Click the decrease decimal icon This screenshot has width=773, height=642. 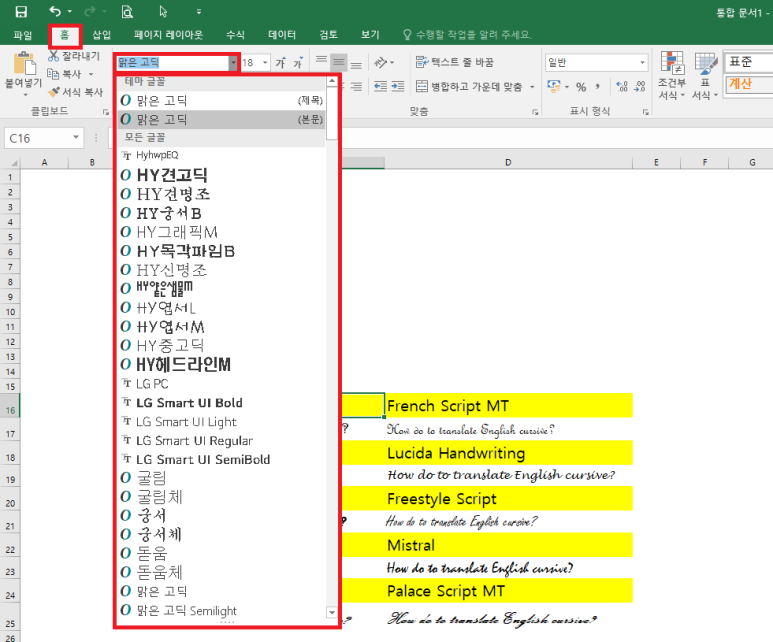tap(640, 87)
